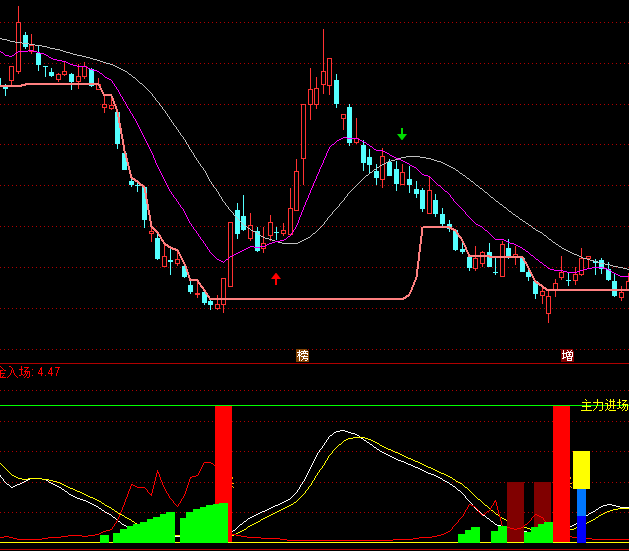This screenshot has height=551, width=629.
Task: Open the 榜 event marker
Action: point(302,355)
